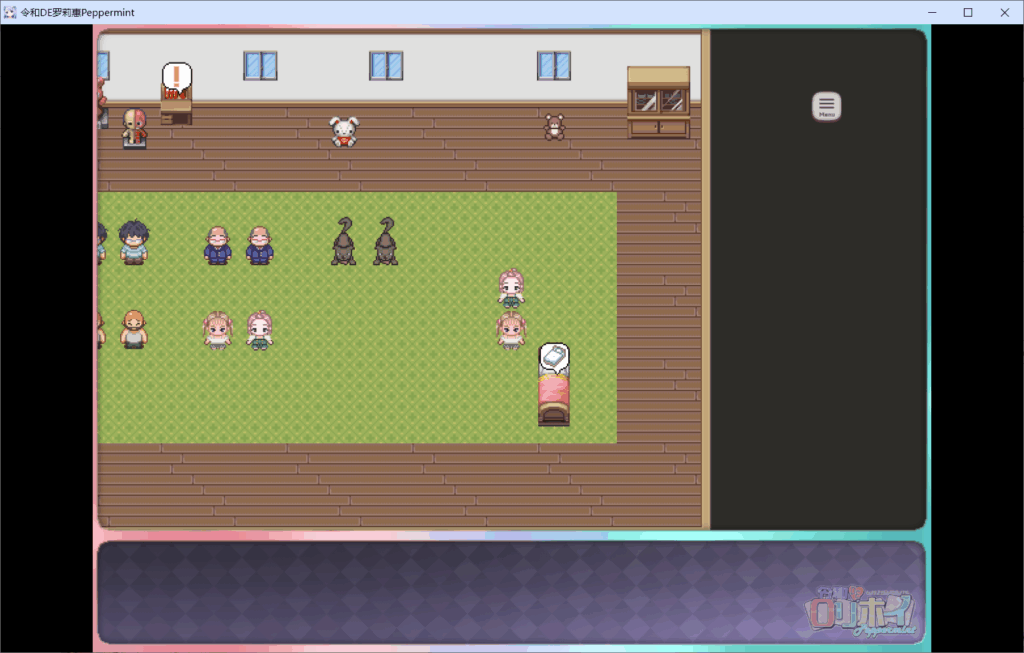
Task: Click the exclamation mark speech bubble
Action: [x=176, y=78]
